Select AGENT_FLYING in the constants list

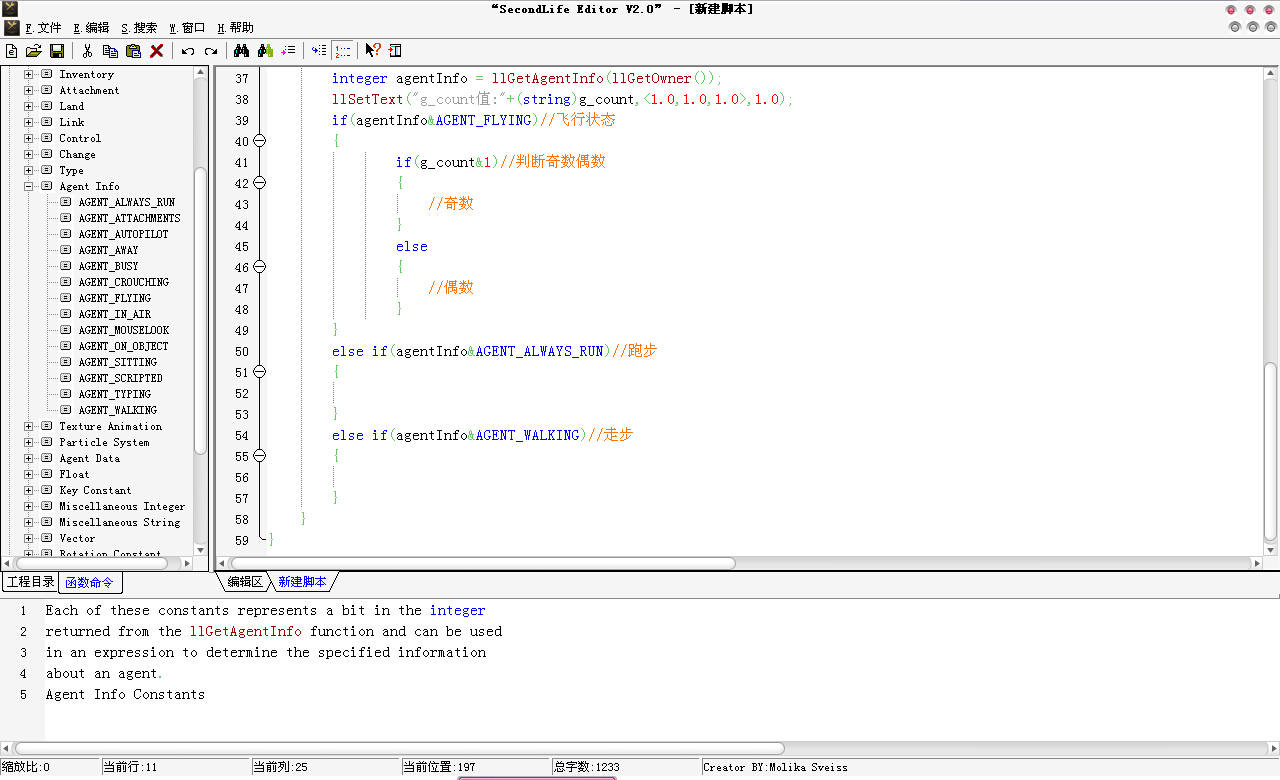click(x=114, y=298)
